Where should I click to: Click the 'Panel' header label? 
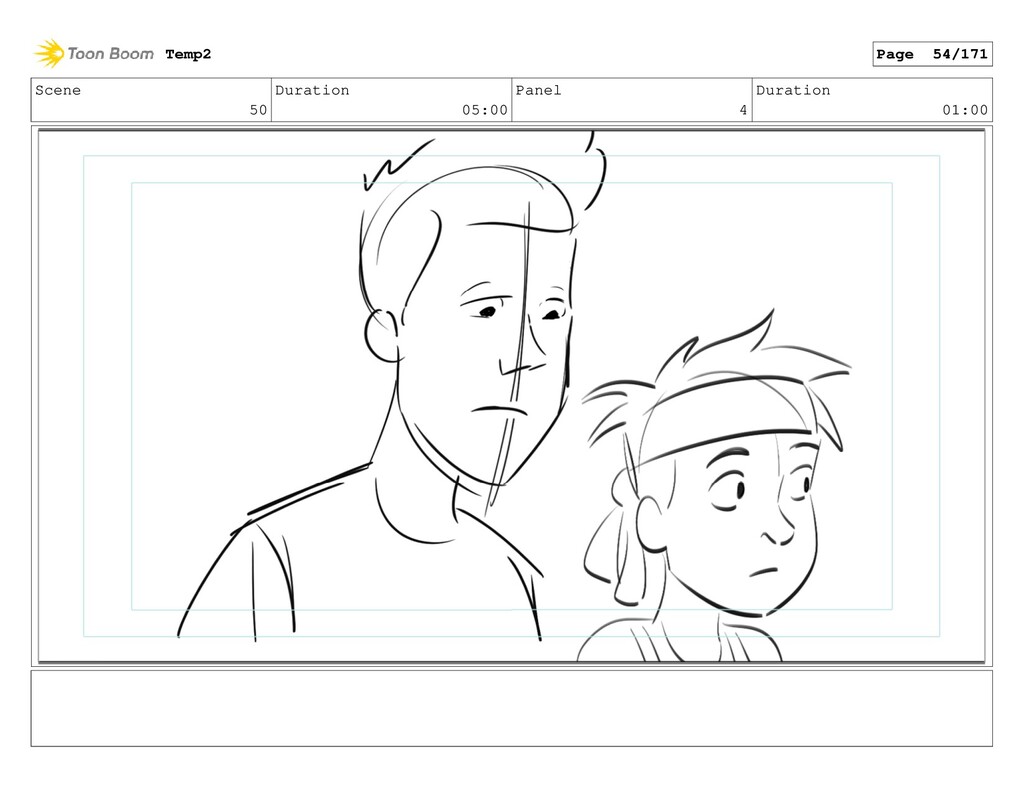[538, 90]
